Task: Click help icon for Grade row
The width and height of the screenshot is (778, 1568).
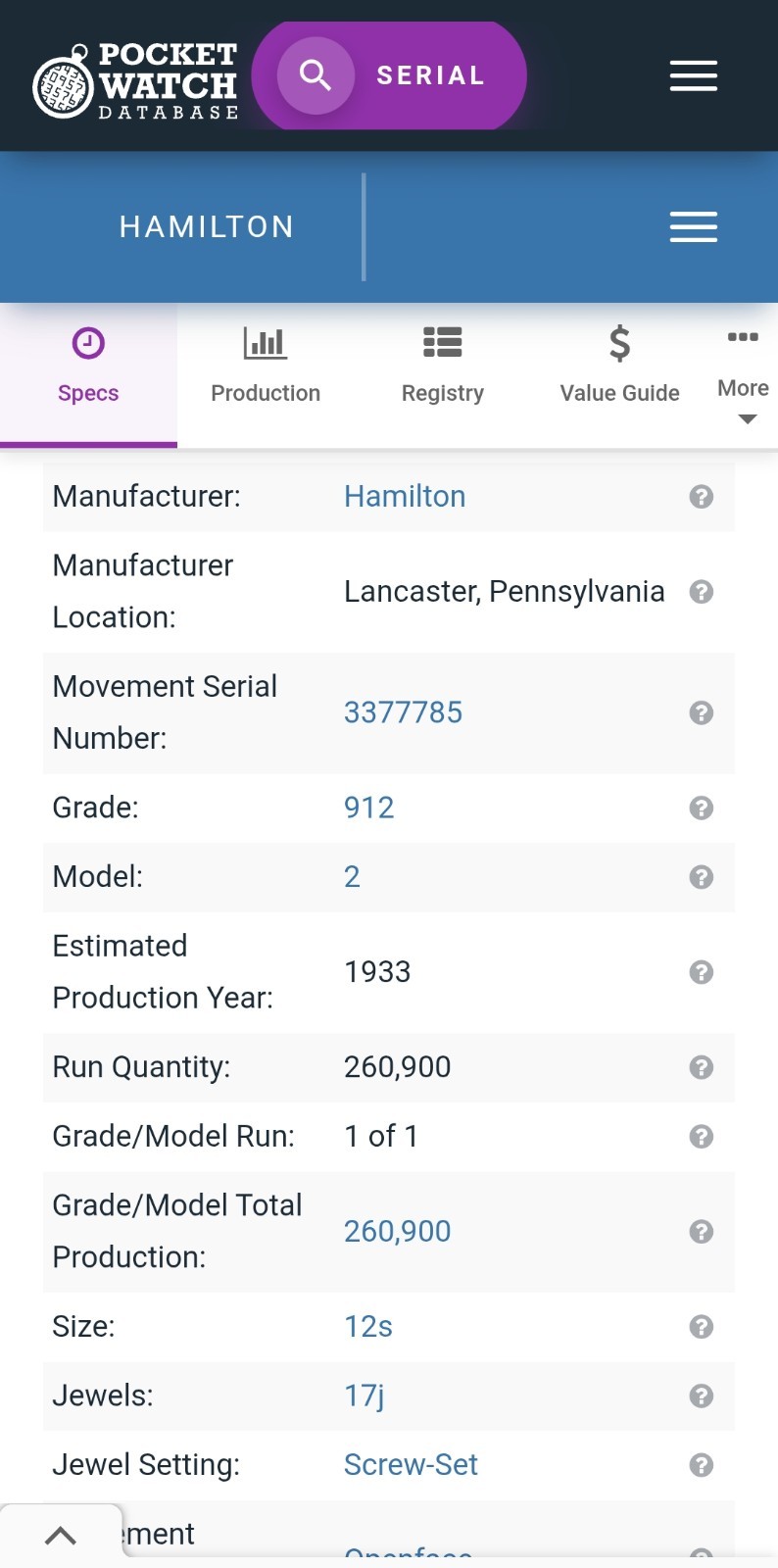Action: pos(701,808)
